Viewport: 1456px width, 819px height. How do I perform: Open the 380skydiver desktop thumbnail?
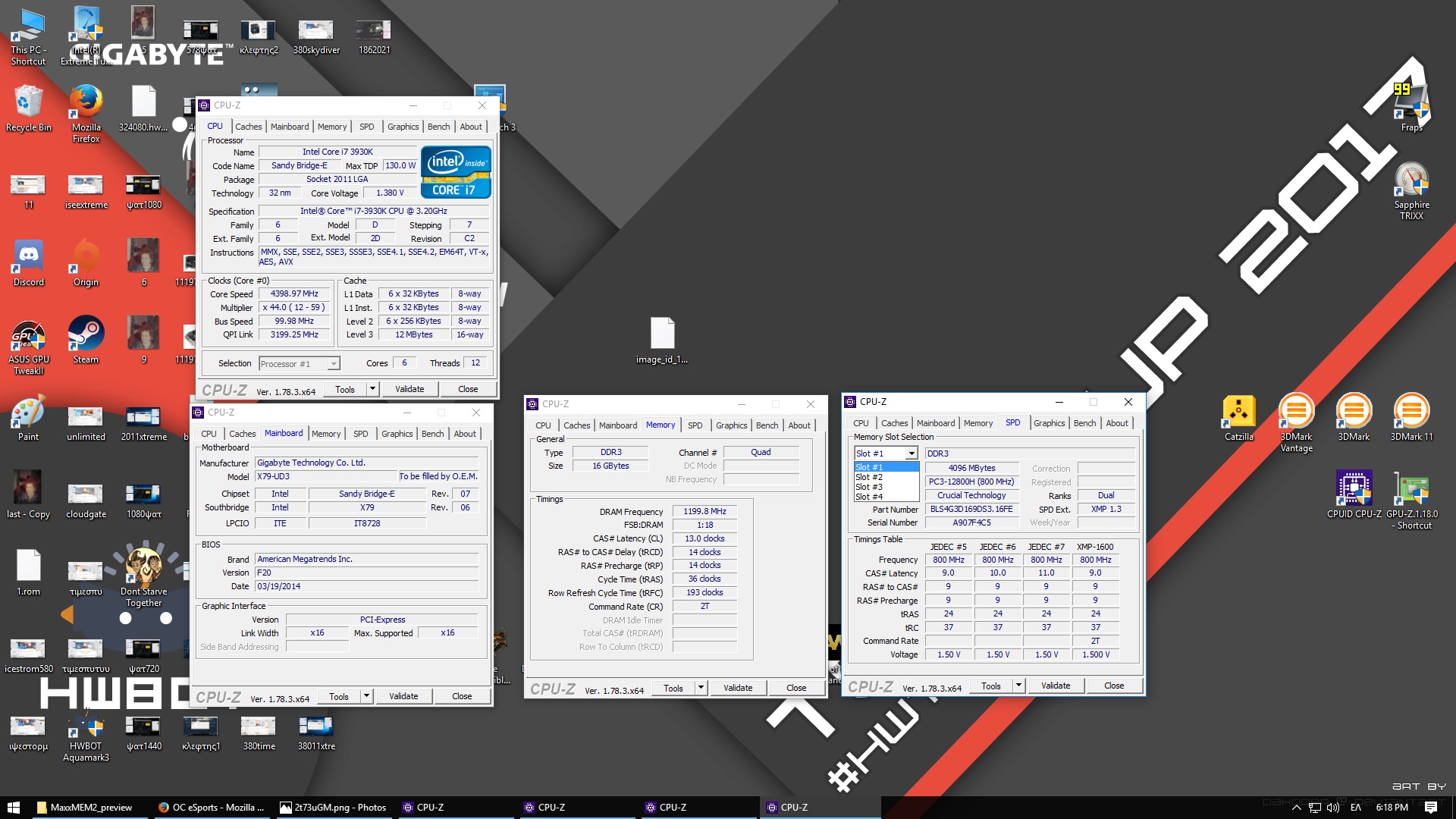pos(316,35)
